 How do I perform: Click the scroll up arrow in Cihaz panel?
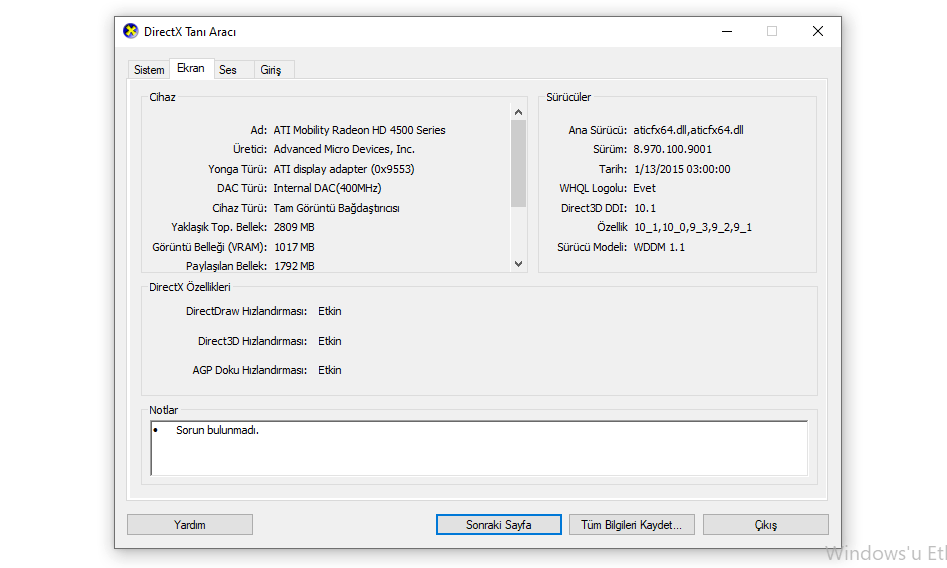click(518, 112)
